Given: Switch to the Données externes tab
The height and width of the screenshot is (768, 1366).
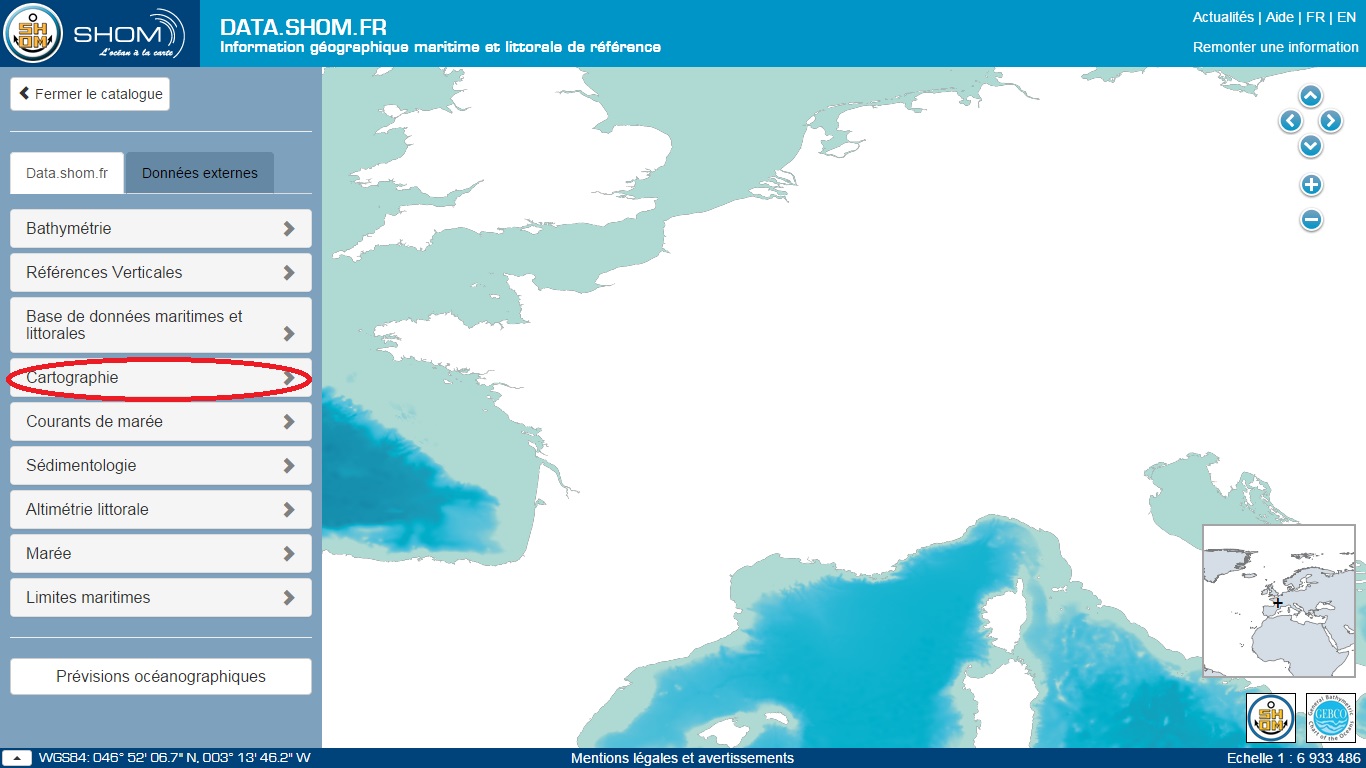Looking at the screenshot, I should [200, 173].
